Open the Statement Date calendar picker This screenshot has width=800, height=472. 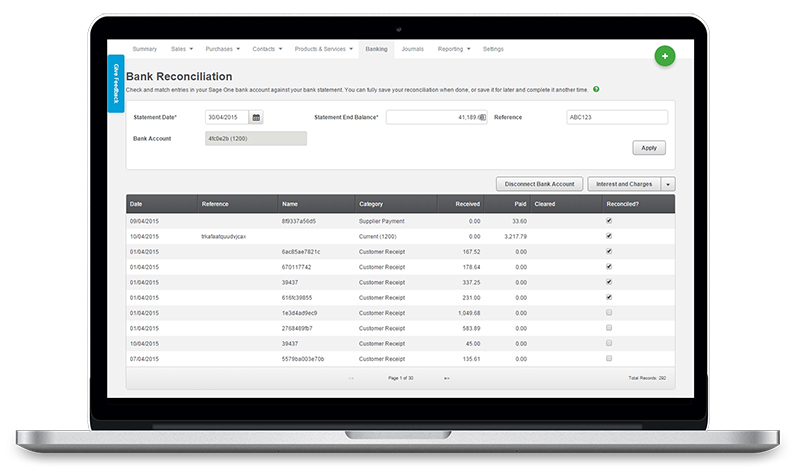pyautogui.click(x=256, y=118)
